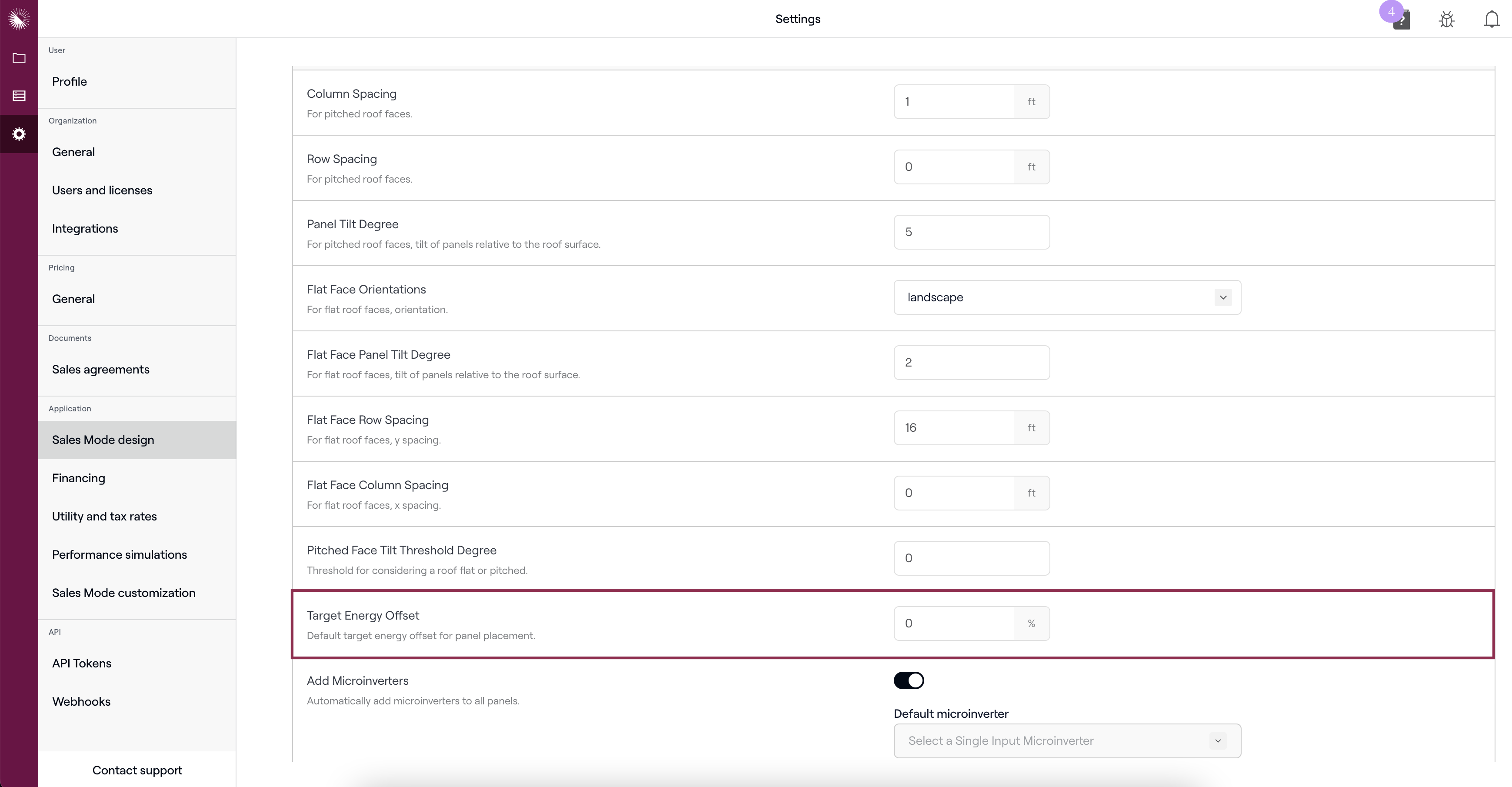The height and width of the screenshot is (787, 1512).
Task: Focus Column Spacing input field
Action: tap(954, 102)
